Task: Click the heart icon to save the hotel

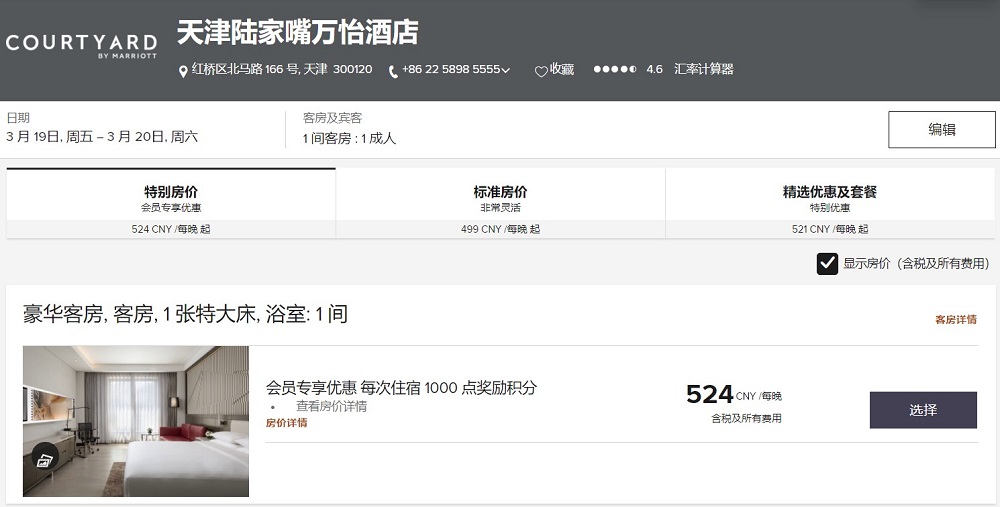Action: point(541,71)
